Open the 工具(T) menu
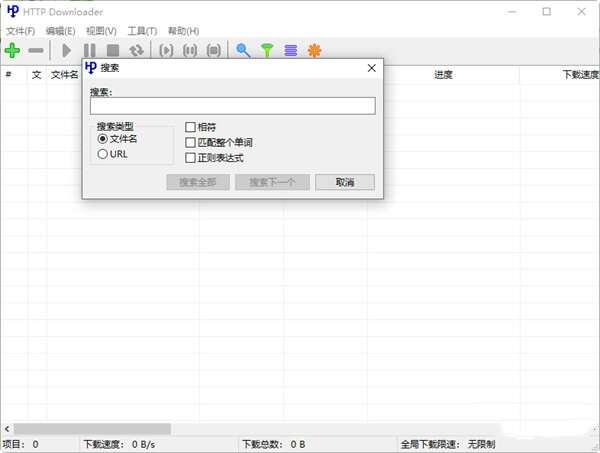The image size is (600, 453). click(x=142, y=31)
